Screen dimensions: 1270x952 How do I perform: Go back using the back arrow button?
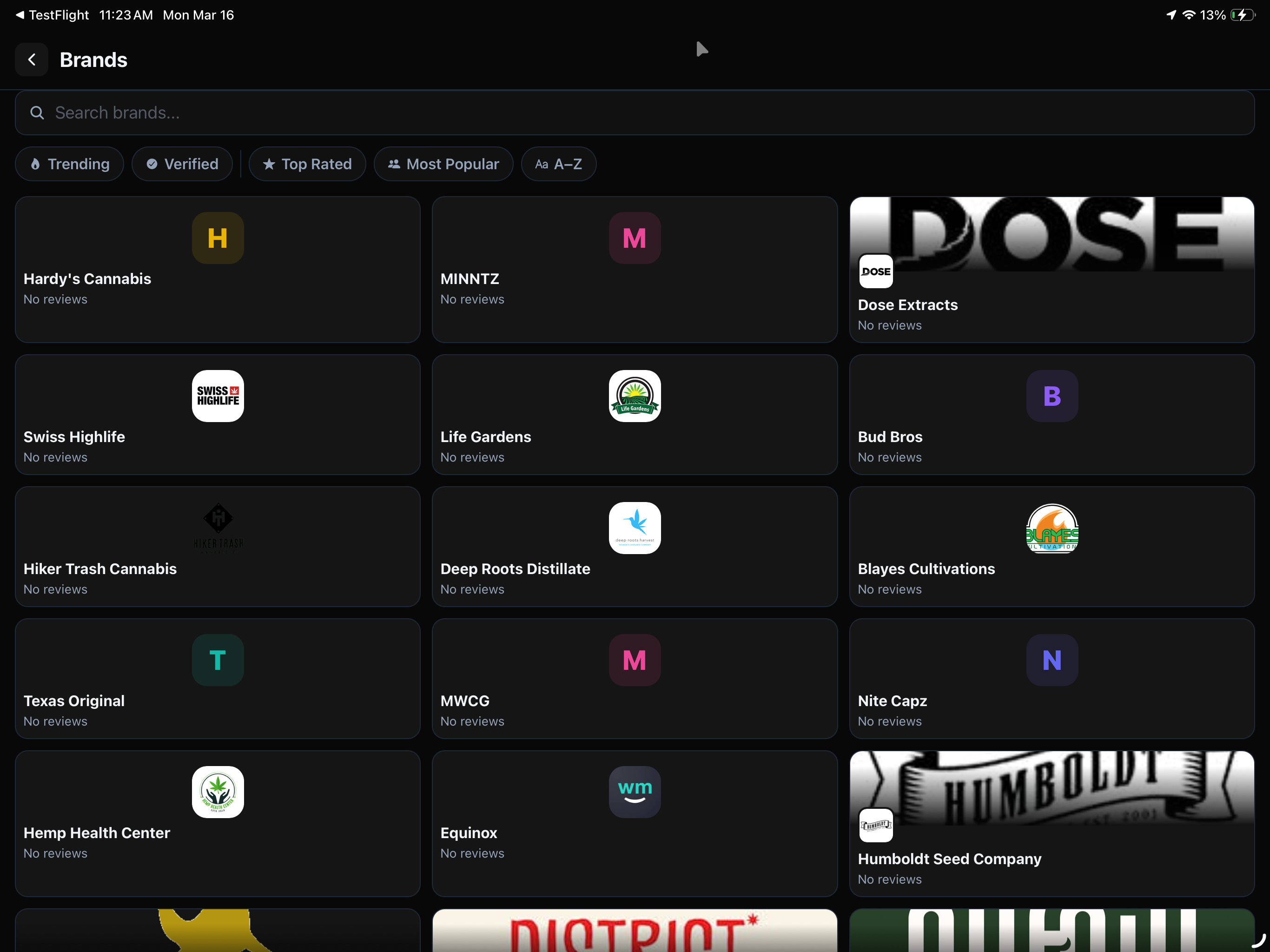[32, 59]
